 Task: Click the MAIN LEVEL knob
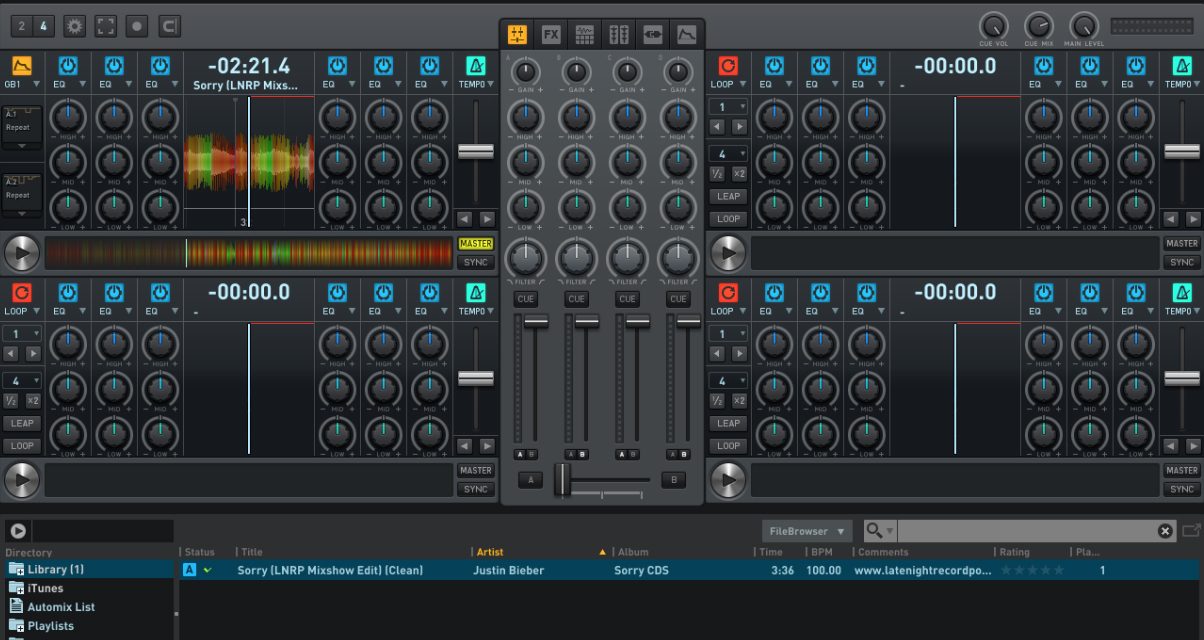coord(1084,25)
